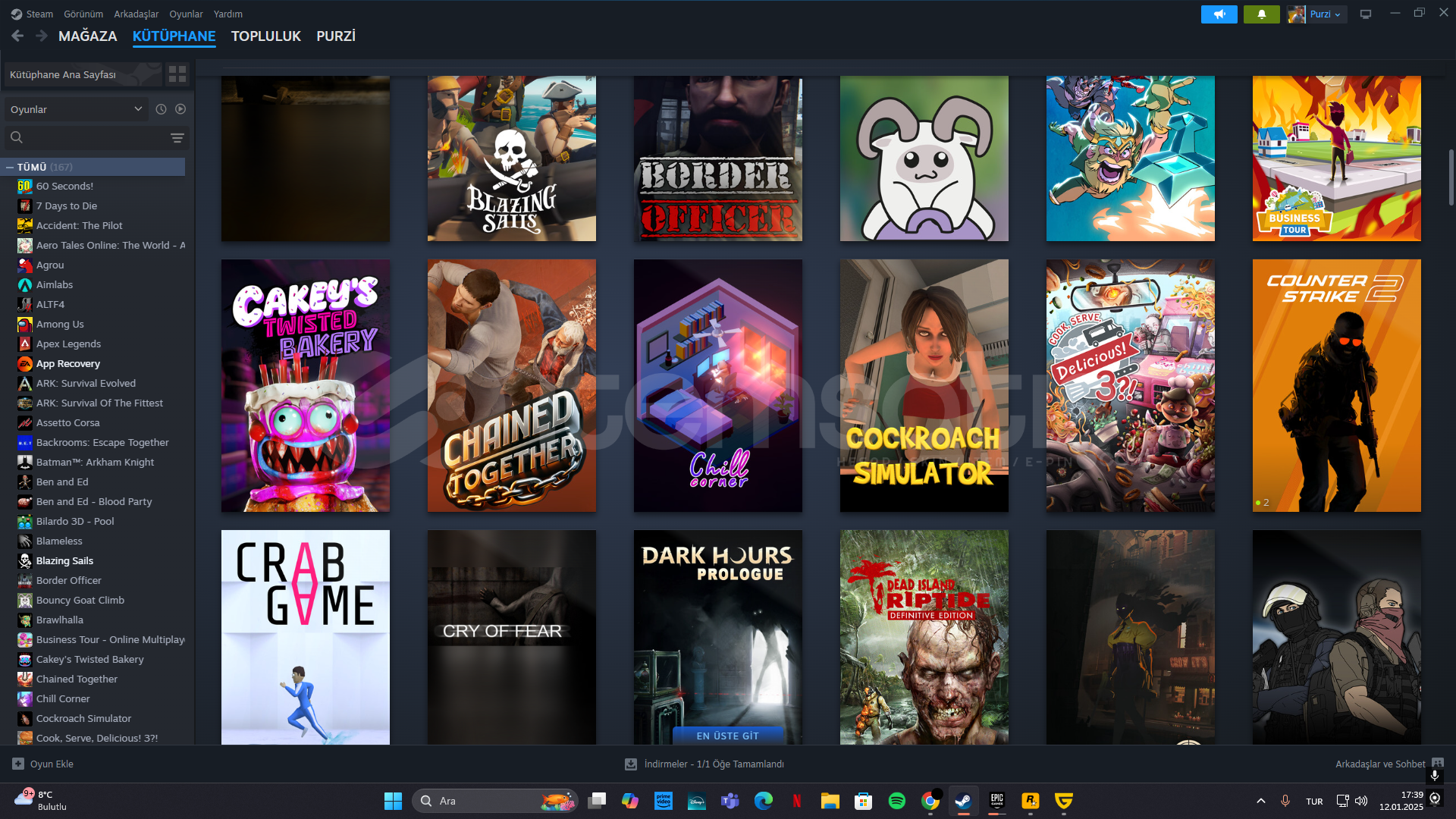Screen dimensions: 1456x819
Task: Open advanced filter settings icon
Action: point(177,137)
